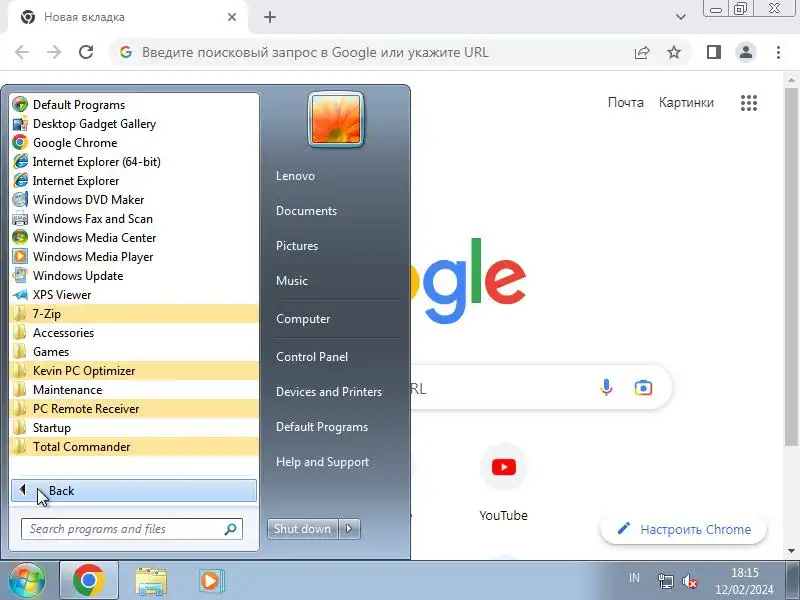
Task: Open XPS Viewer
Action: (x=134, y=294)
